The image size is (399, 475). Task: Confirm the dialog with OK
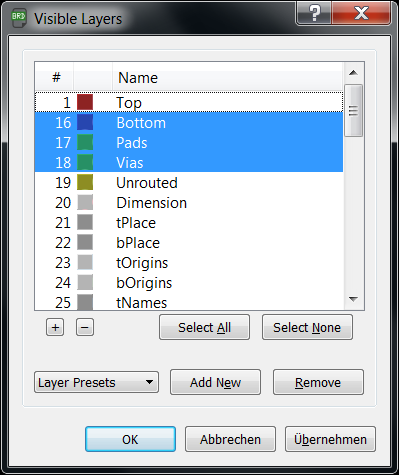(130, 439)
